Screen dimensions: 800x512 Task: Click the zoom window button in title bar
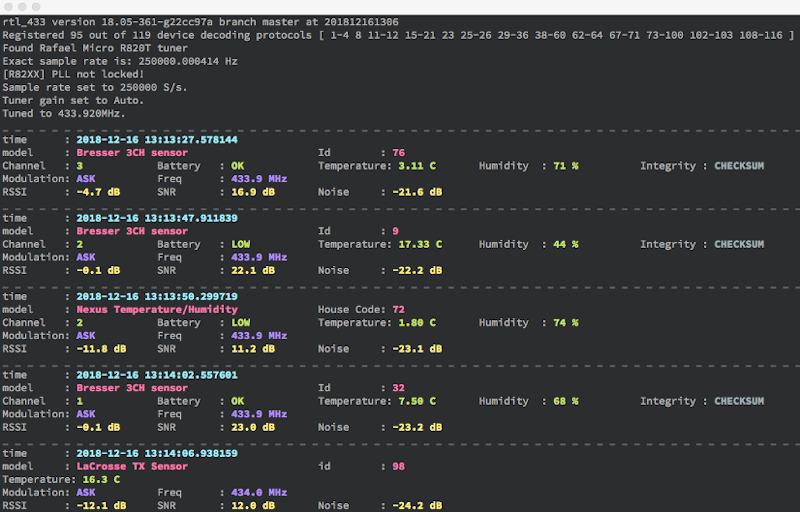[38, 7]
